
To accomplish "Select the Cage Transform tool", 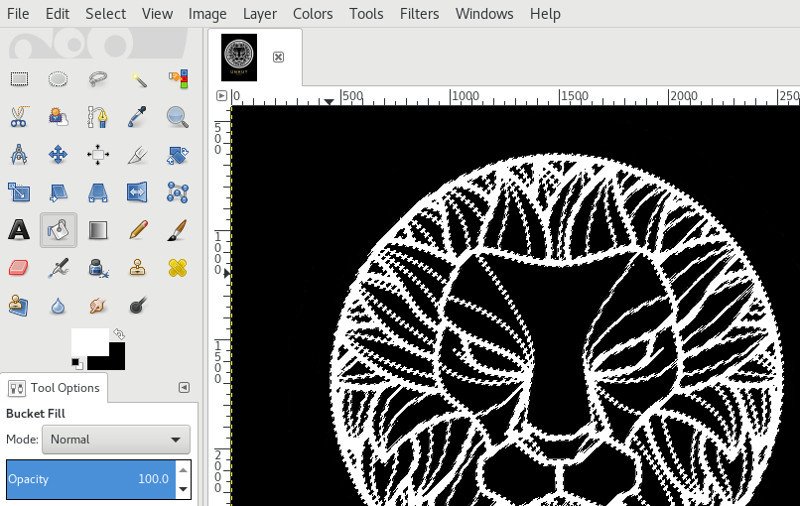I will 178,192.
